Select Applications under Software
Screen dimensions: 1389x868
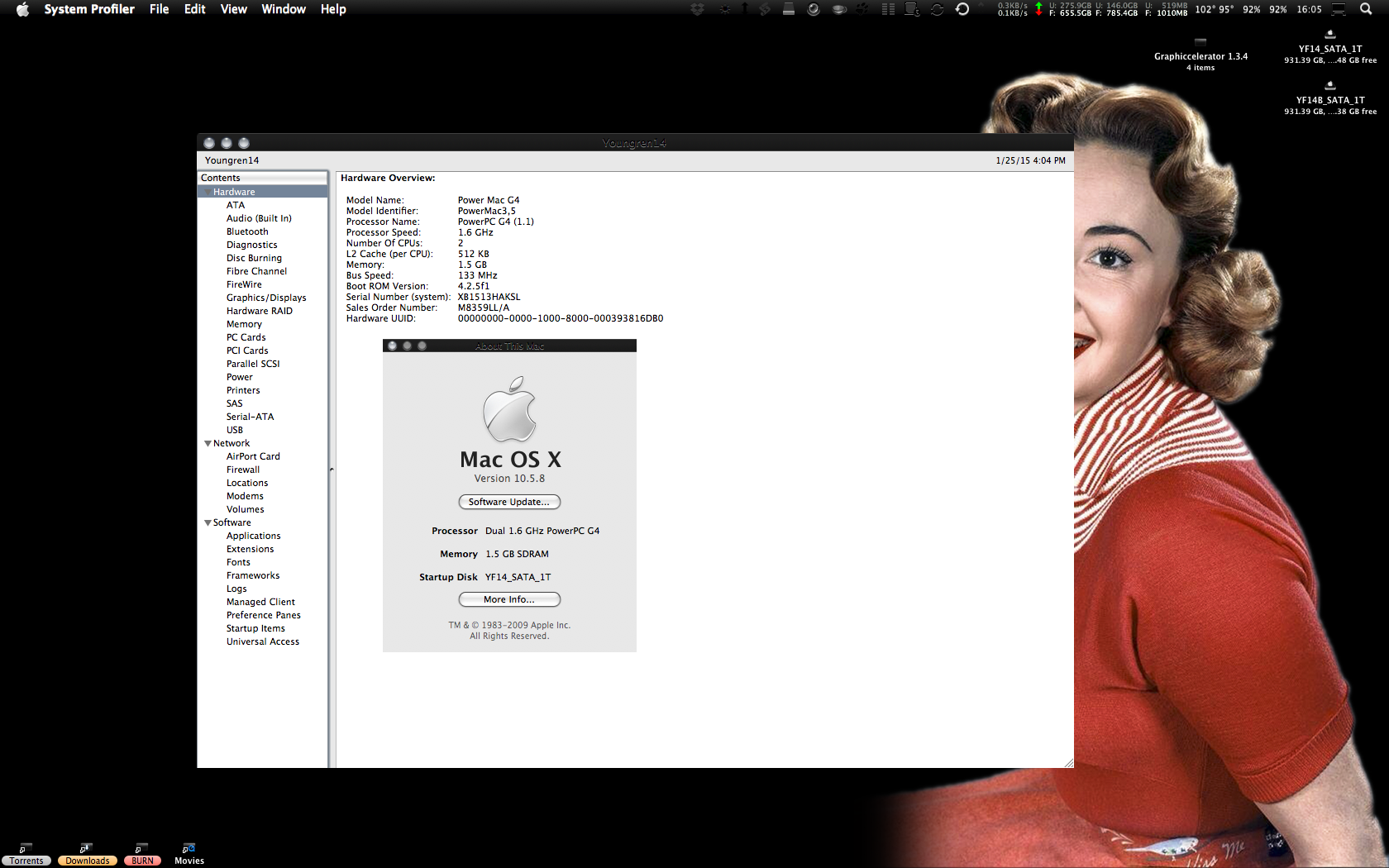254,536
